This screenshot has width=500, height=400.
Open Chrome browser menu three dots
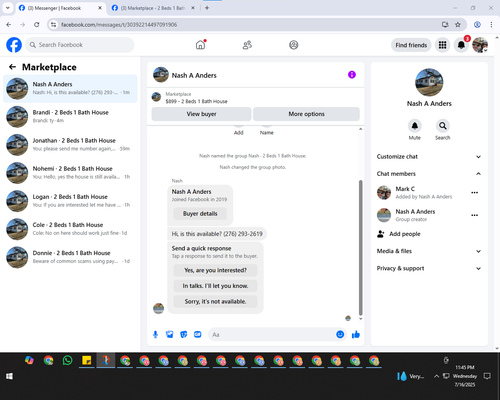(491, 25)
